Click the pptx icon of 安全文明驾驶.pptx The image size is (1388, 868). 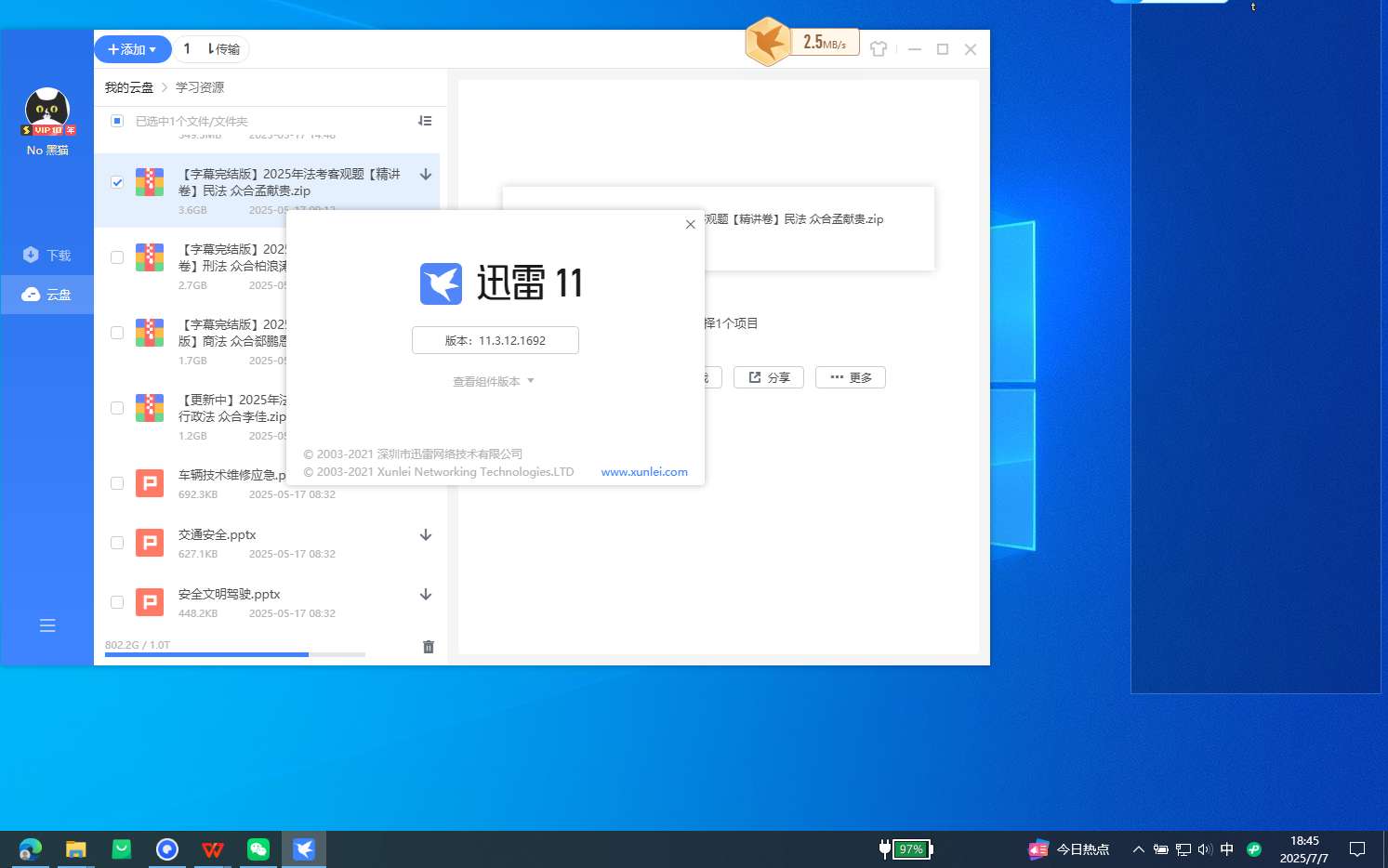click(x=150, y=602)
